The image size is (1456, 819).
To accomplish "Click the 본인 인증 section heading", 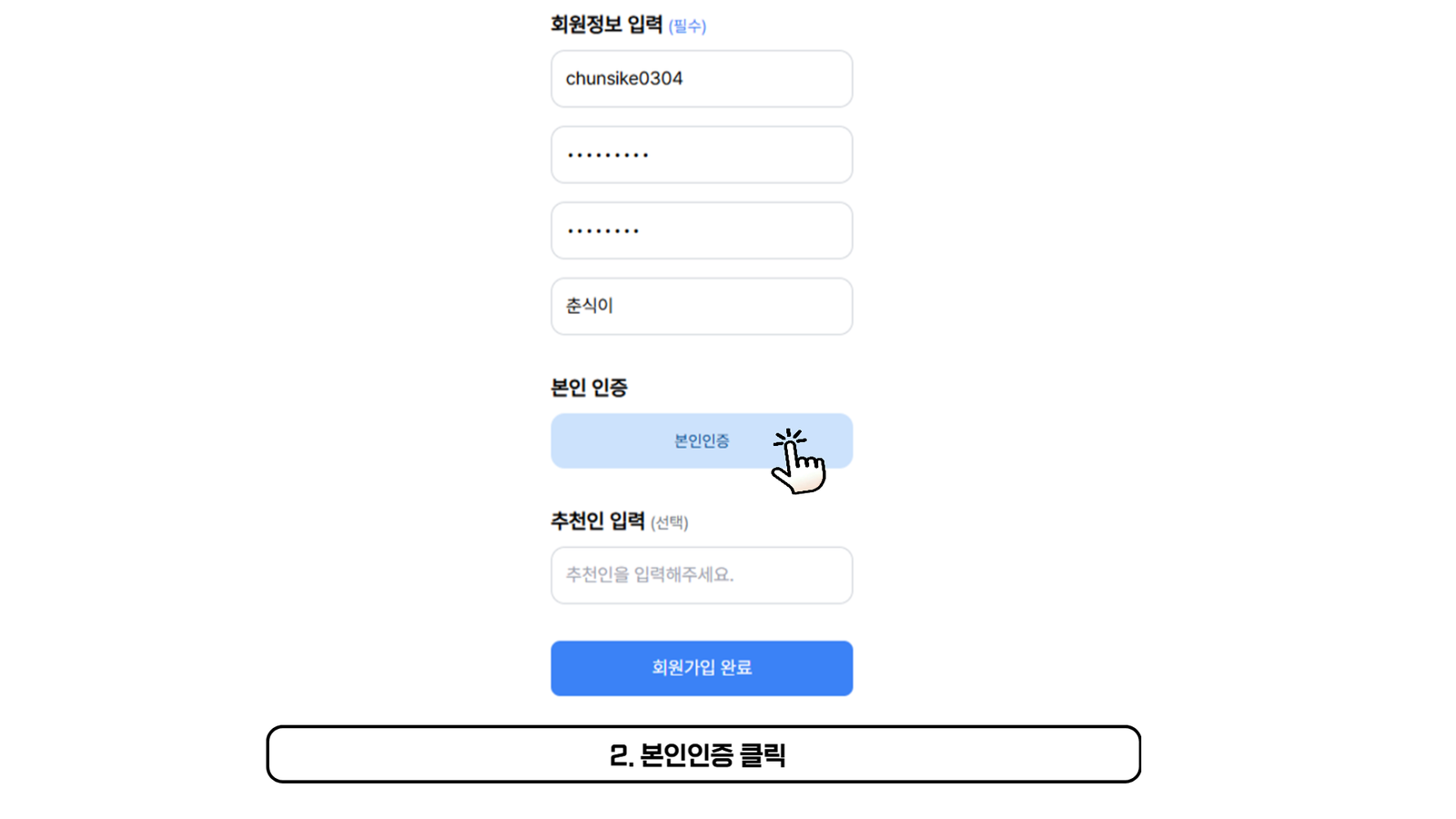I will point(589,388).
